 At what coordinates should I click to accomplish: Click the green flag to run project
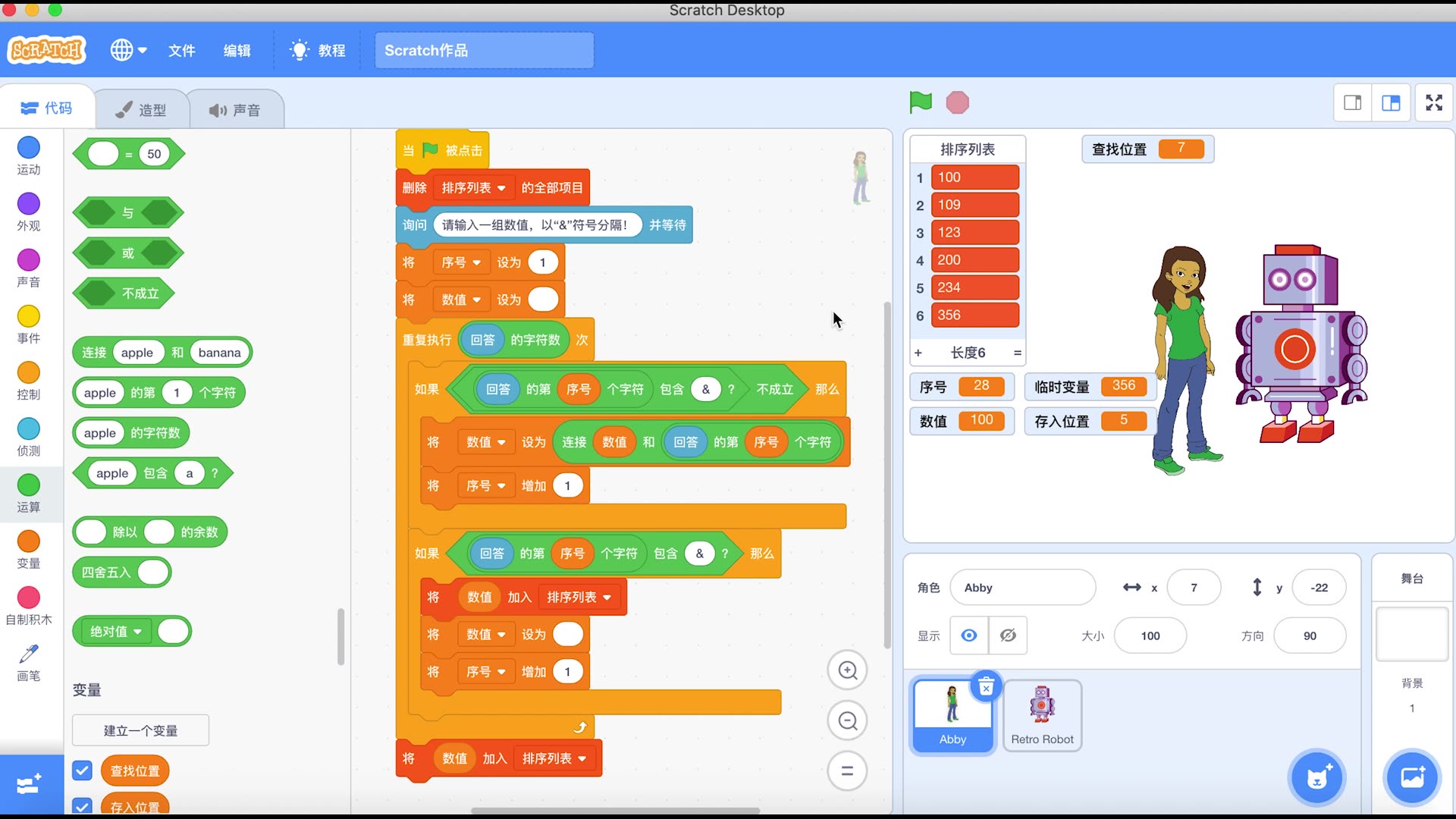pyautogui.click(x=920, y=102)
